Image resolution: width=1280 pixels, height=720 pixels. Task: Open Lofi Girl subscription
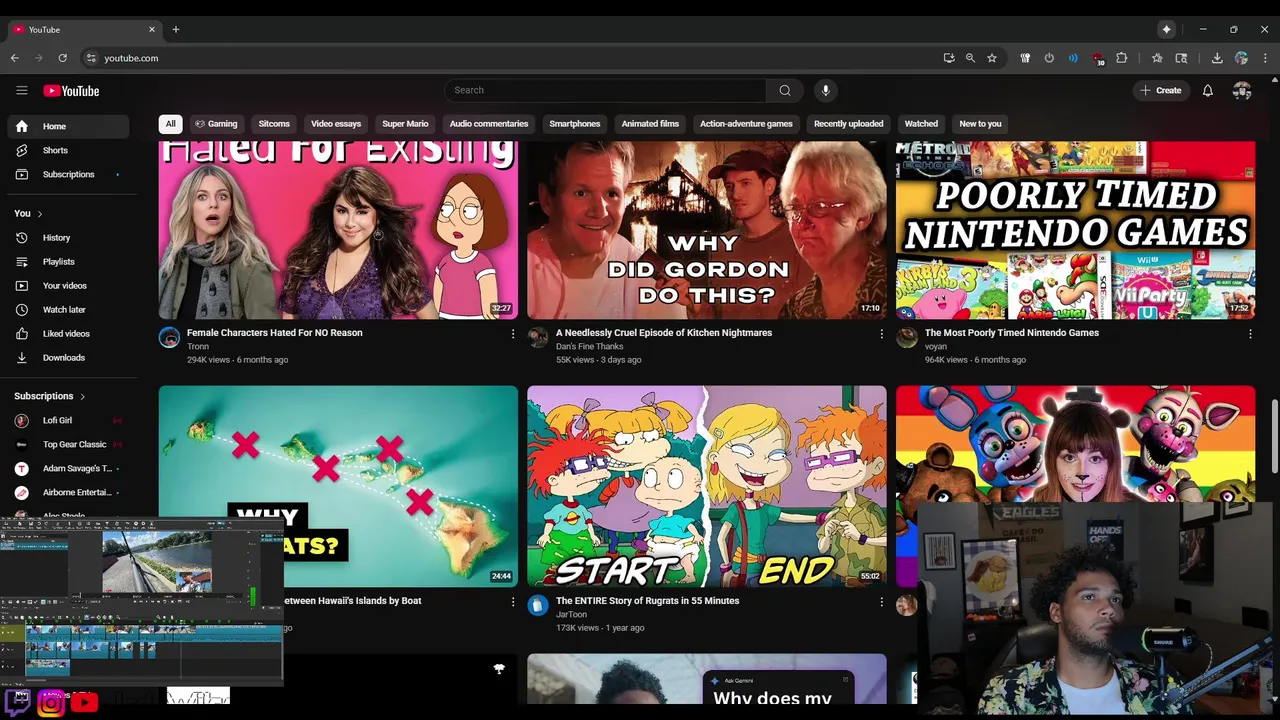coord(68,420)
